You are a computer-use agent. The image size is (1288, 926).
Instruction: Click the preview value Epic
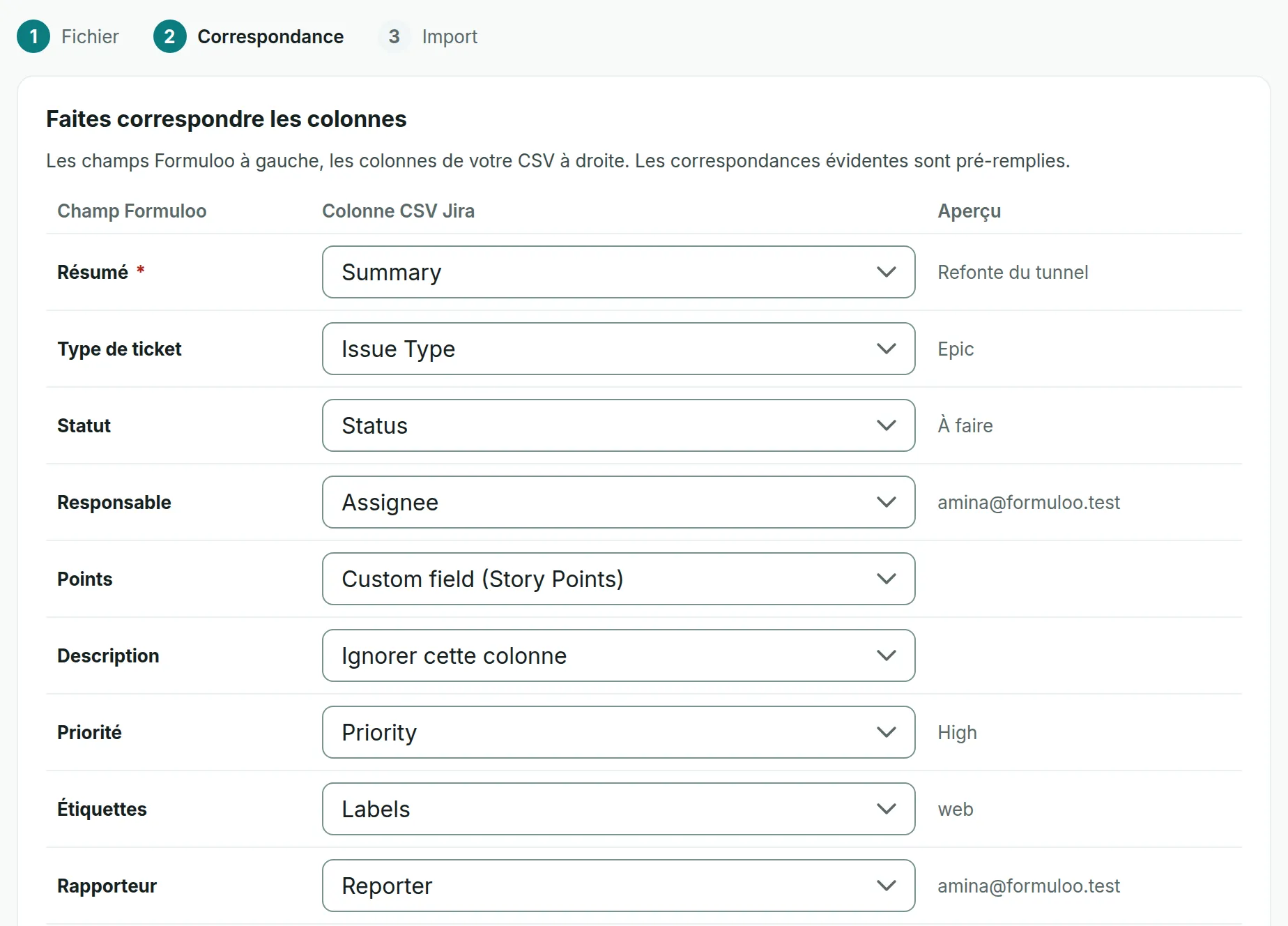pyautogui.click(x=956, y=349)
